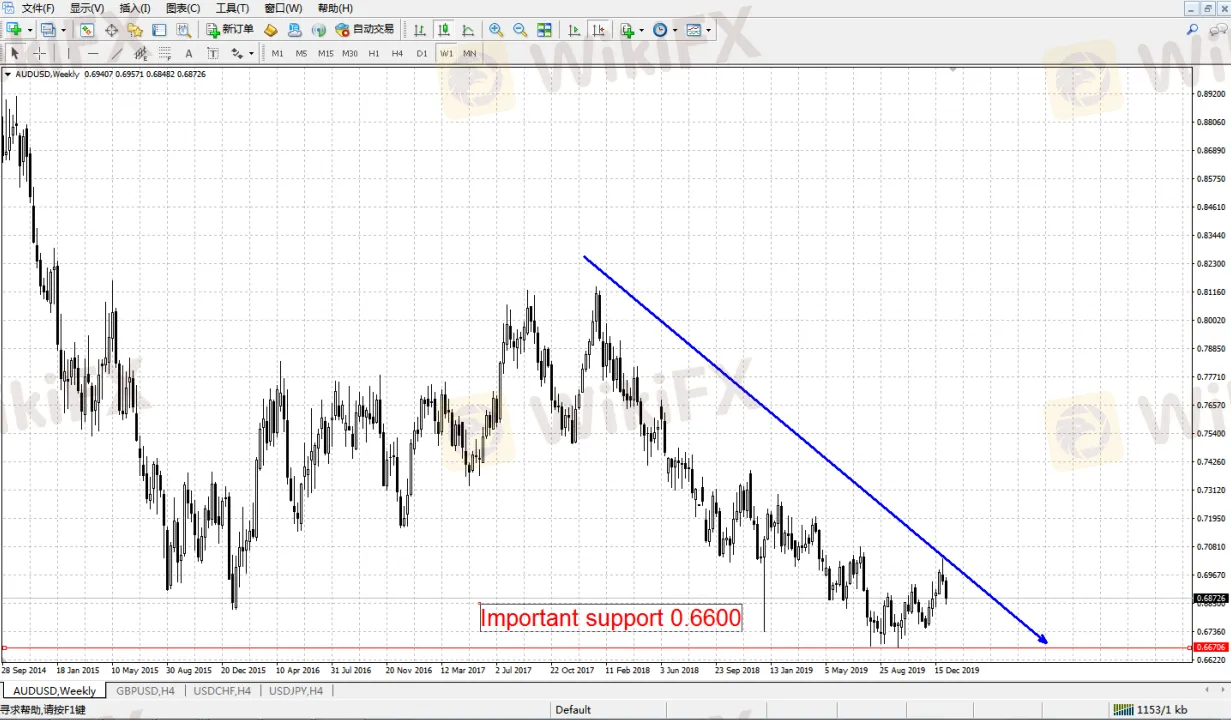
Task: Select the Fibonacci Retracement tool
Action: pyautogui.click(x=165, y=53)
